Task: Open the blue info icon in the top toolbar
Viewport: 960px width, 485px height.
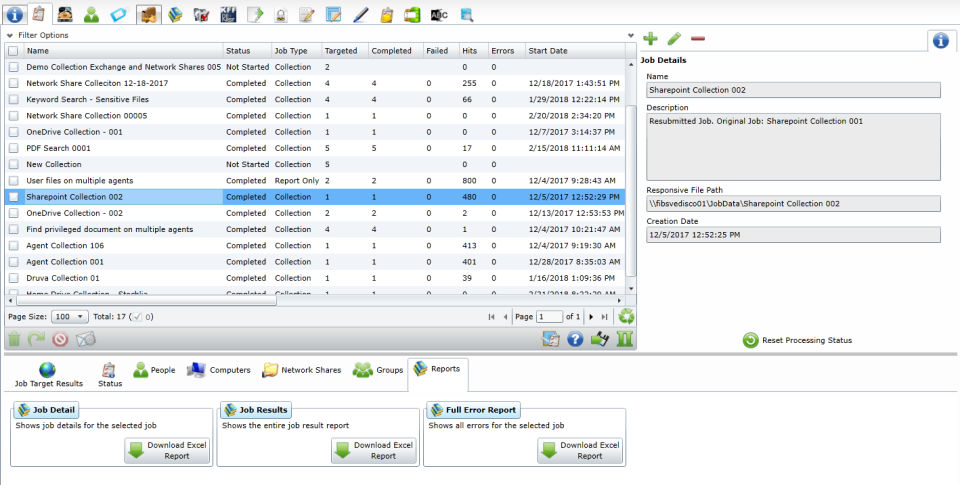Action: click(14, 13)
